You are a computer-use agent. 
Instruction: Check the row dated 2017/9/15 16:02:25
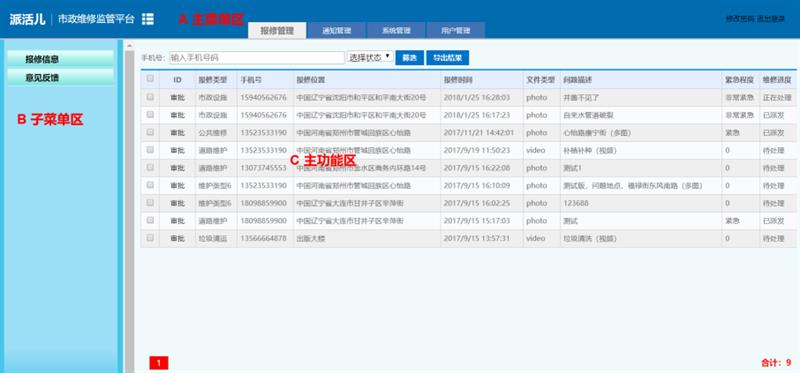[x=150, y=203]
